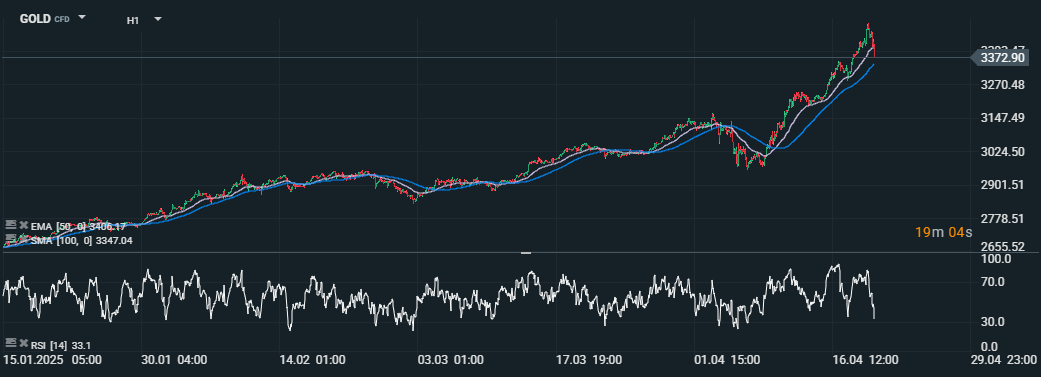Click the 3372.90 current price tag
This screenshot has width=1041, height=377.
[x=1000, y=58]
